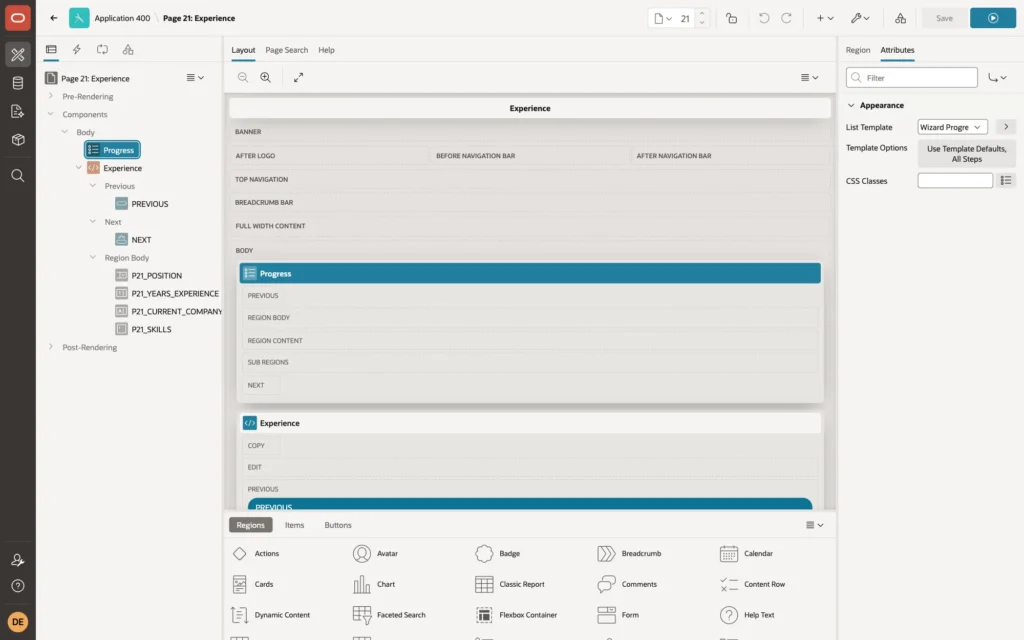1024x640 pixels.
Task: Undo the last change
Action: [763, 18]
